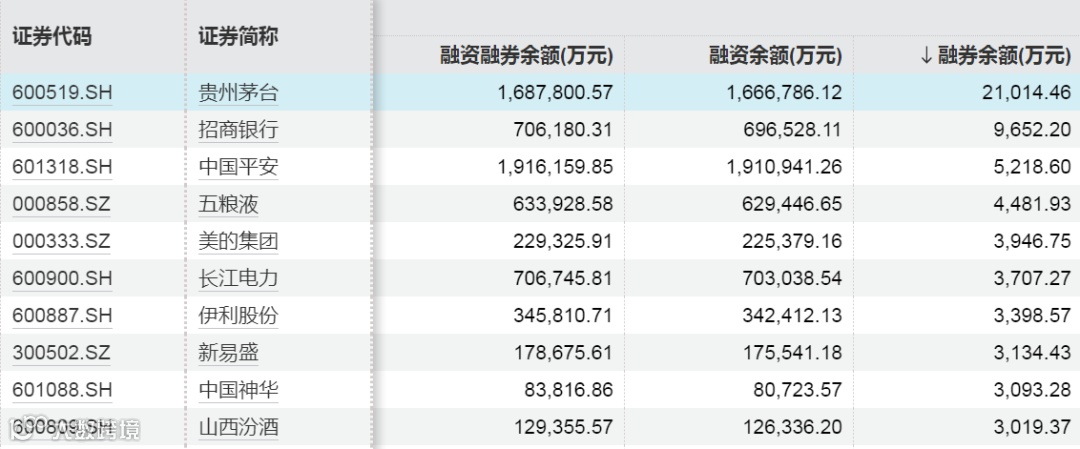Open stock code 300502.SZ link
This screenshot has height=449, width=1080.
(x=61, y=353)
